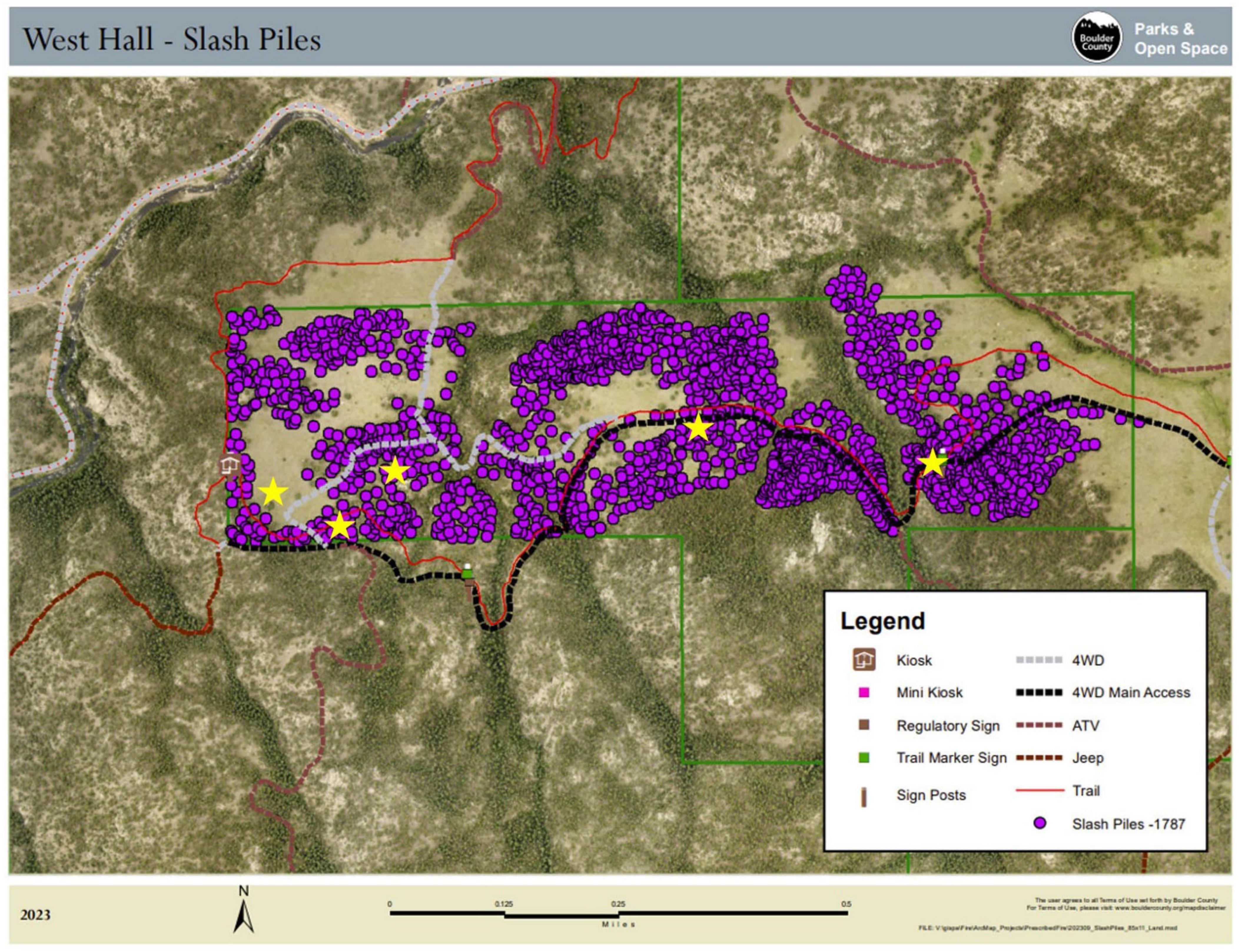The height and width of the screenshot is (952, 1240).
Task: Click the Jeep dashed line legend sample
Action: point(1038,758)
